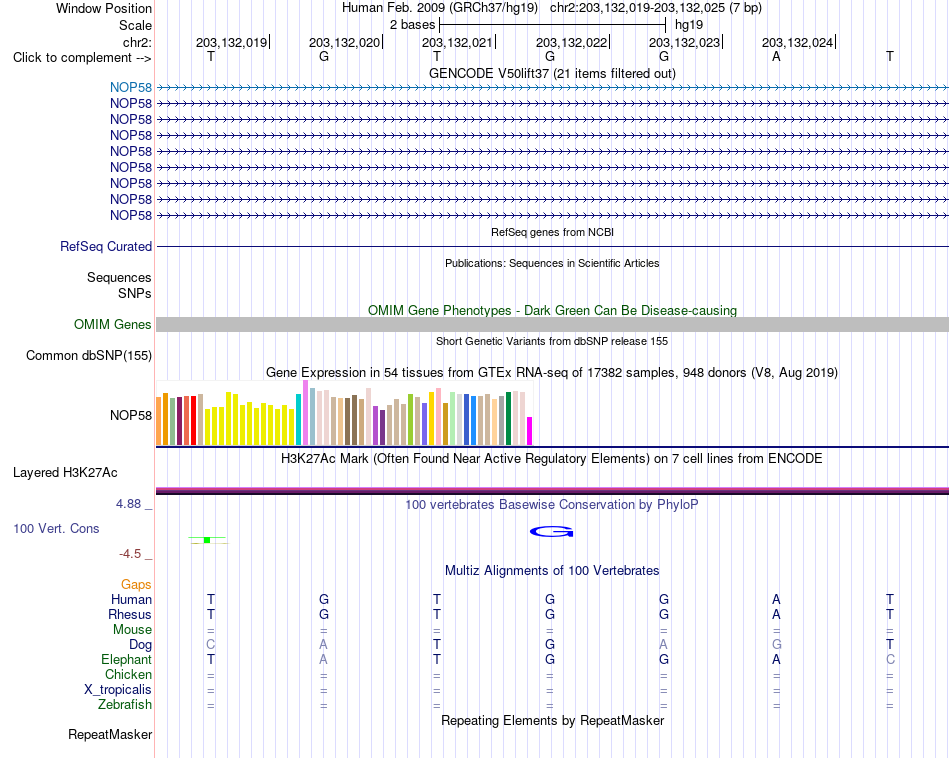950x758 pixels.
Task: Click the C base in the Dog row
Action: pyautogui.click(x=211, y=645)
